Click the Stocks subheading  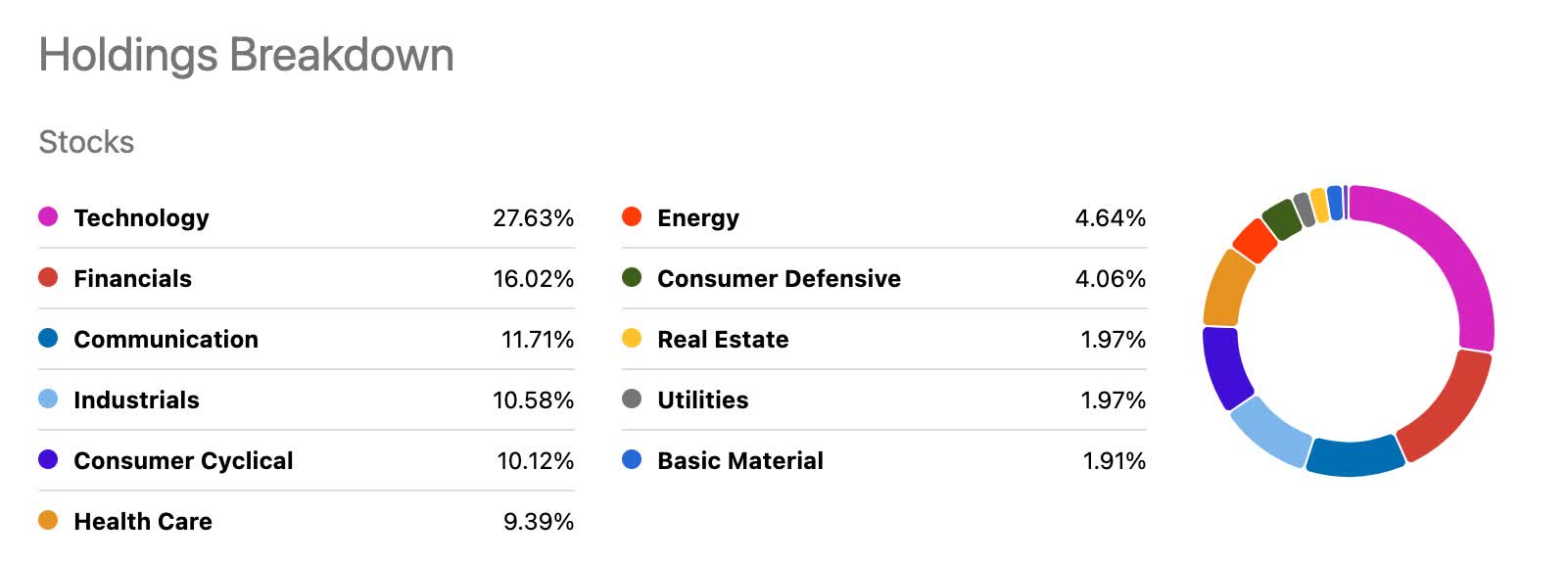point(86,142)
